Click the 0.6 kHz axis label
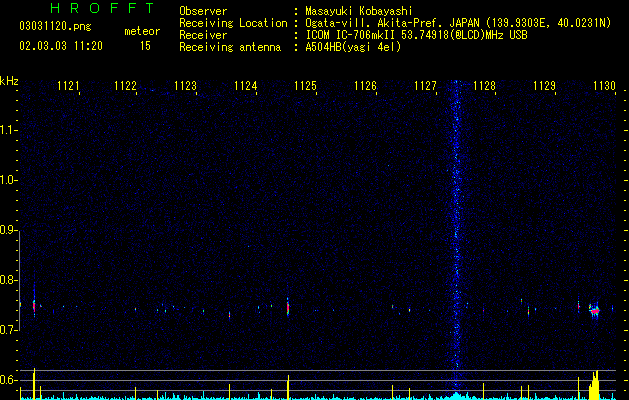Screen dimensions: 629x400 click(x=9, y=380)
